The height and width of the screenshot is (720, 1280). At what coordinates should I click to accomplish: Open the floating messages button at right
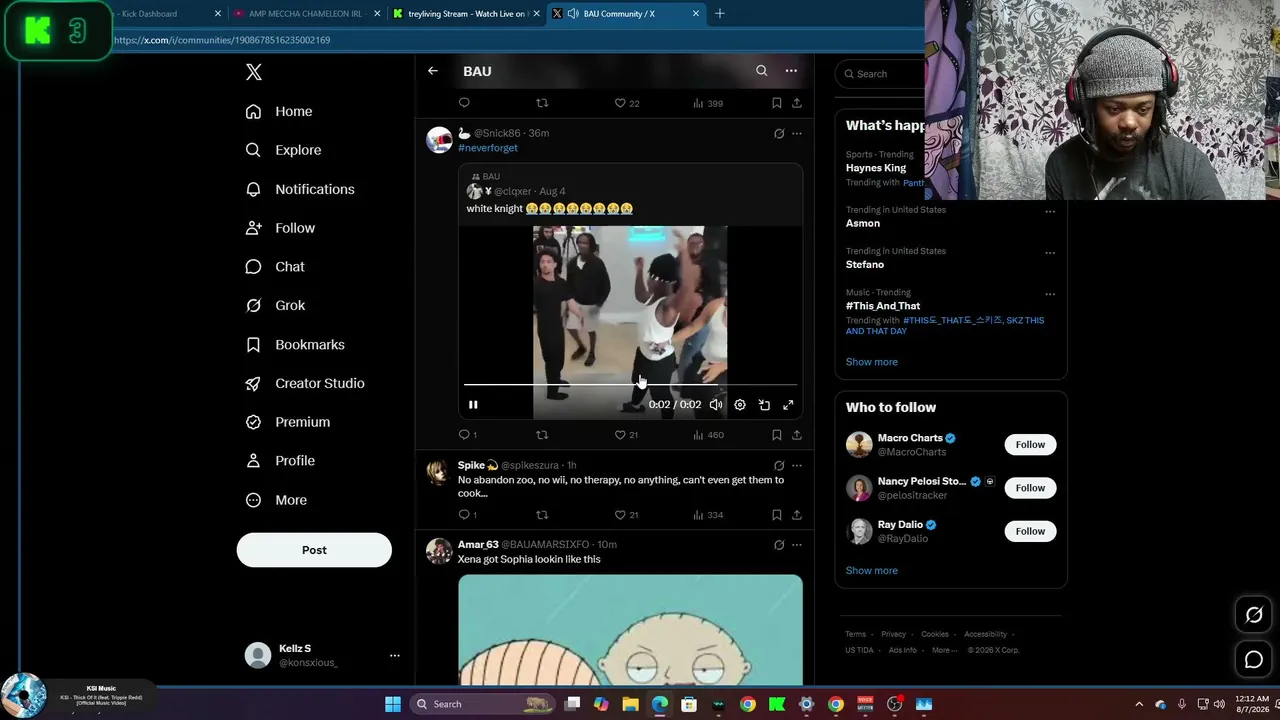[1254, 659]
